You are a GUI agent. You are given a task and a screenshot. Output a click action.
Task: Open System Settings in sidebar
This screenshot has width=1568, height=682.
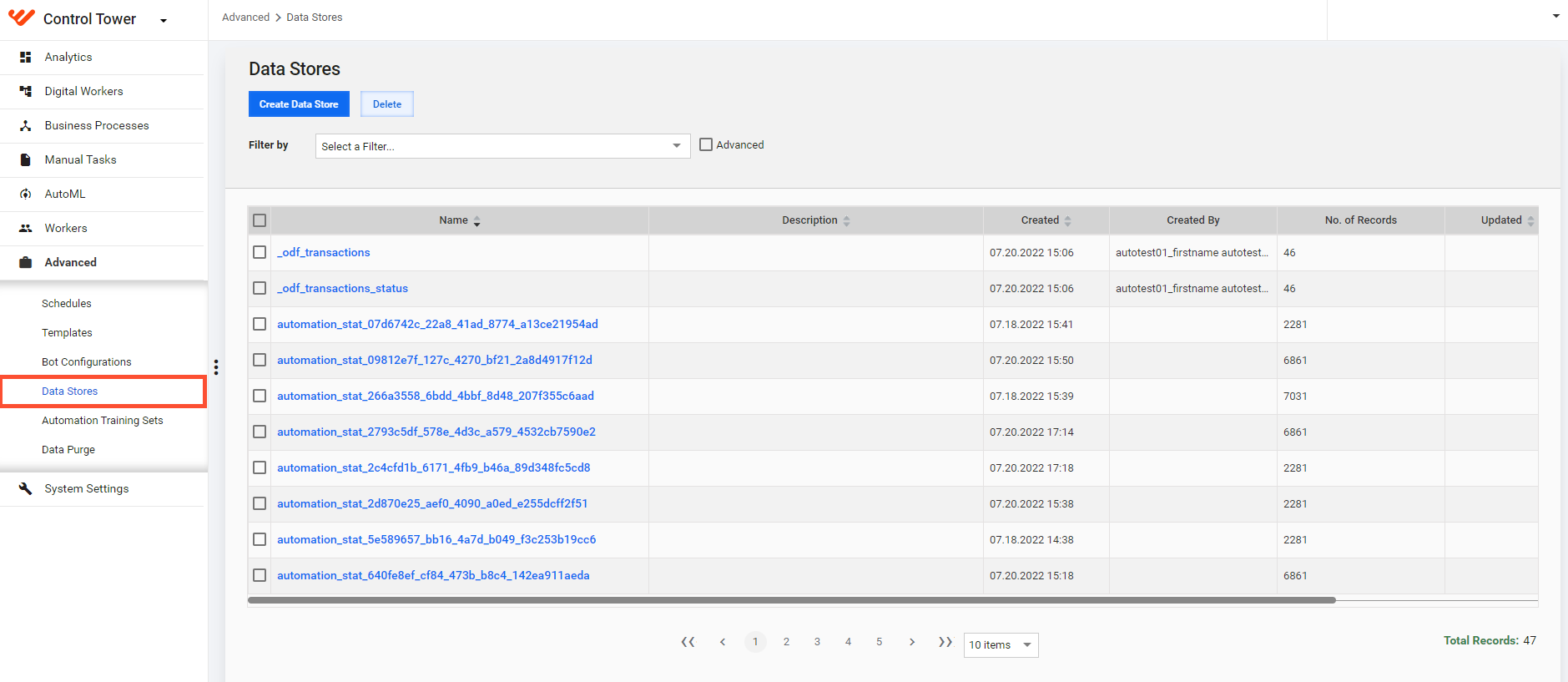87,488
